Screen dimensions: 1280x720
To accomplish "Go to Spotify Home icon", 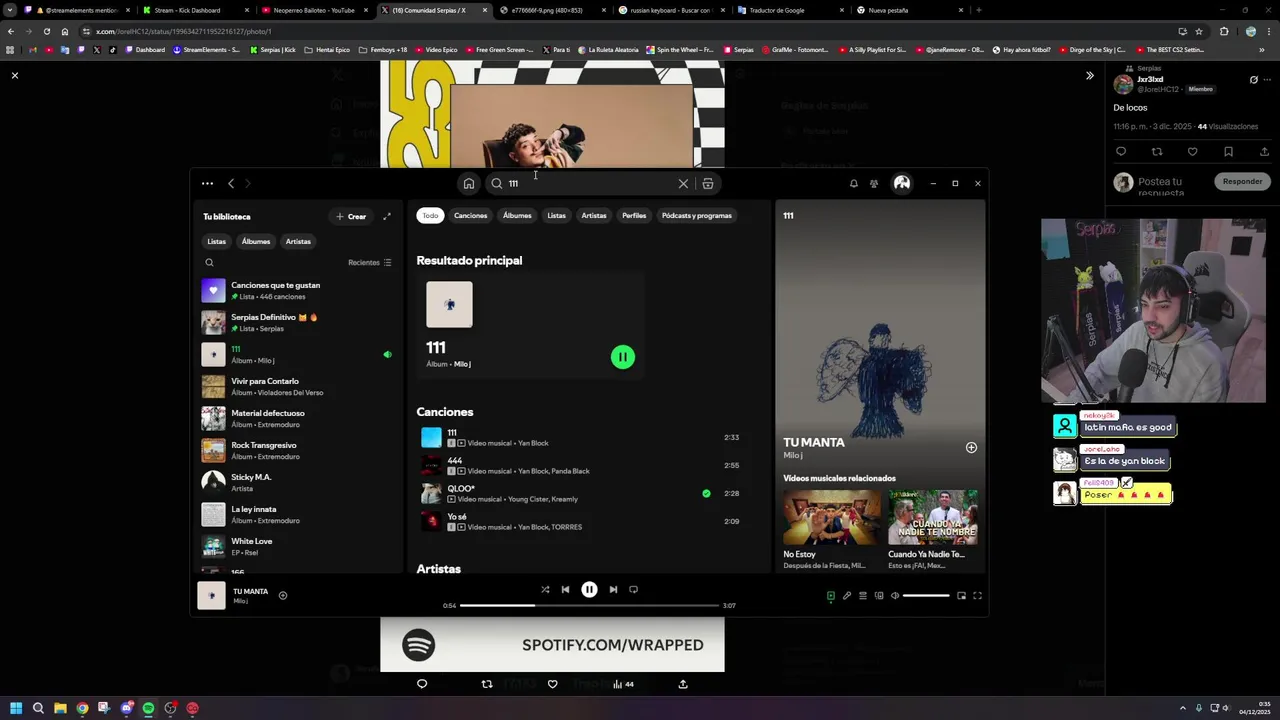I will point(468,183).
